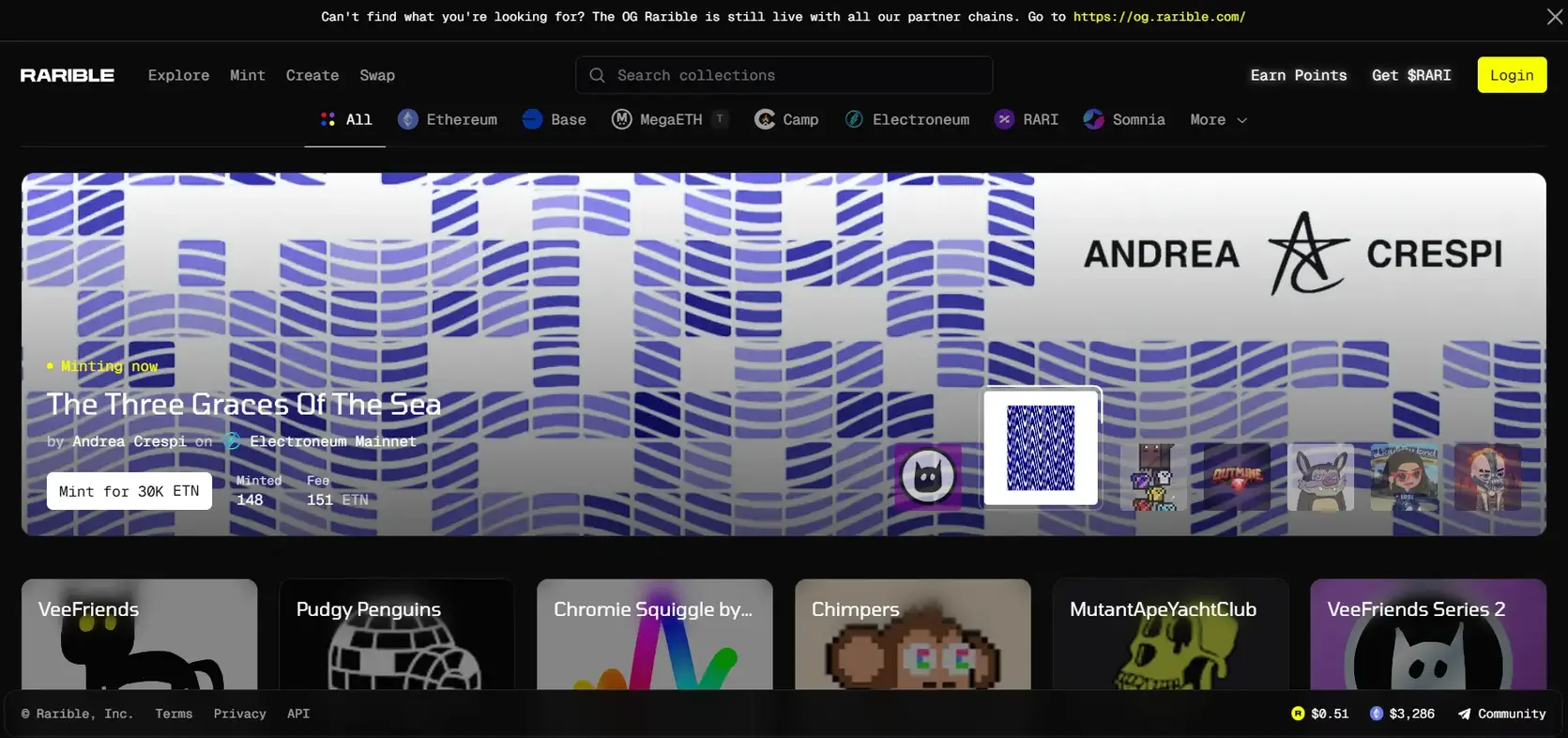The width and height of the screenshot is (1568, 738).
Task: Open the Terms footer link
Action: pyautogui.click(x=174, y=714)
